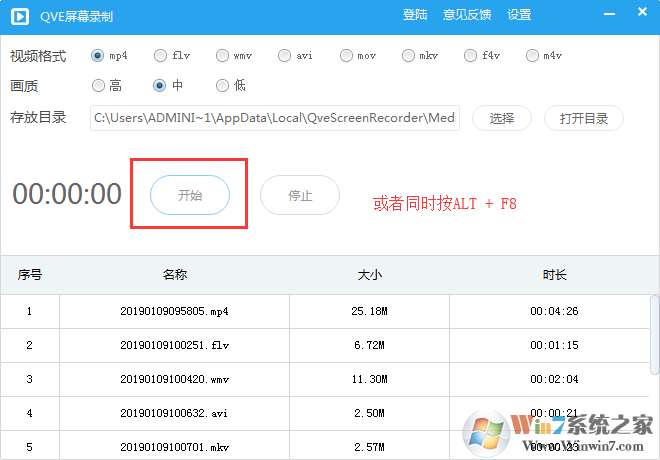
Task: Start recording with 开始 button
Action: (x=190, y=195)
